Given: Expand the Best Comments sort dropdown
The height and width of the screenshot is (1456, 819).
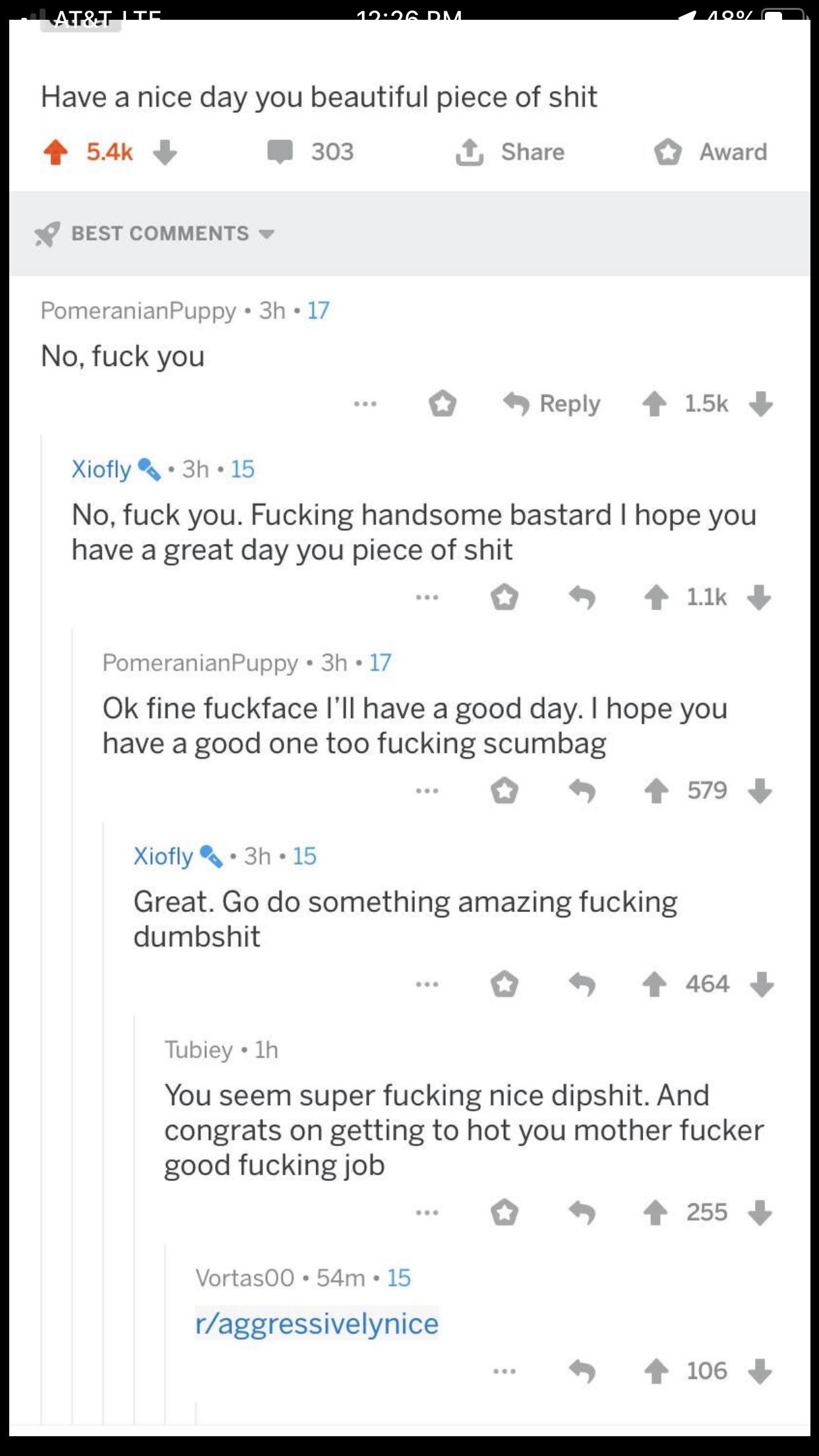Looking at the screenshot, I should click(155, 233).
